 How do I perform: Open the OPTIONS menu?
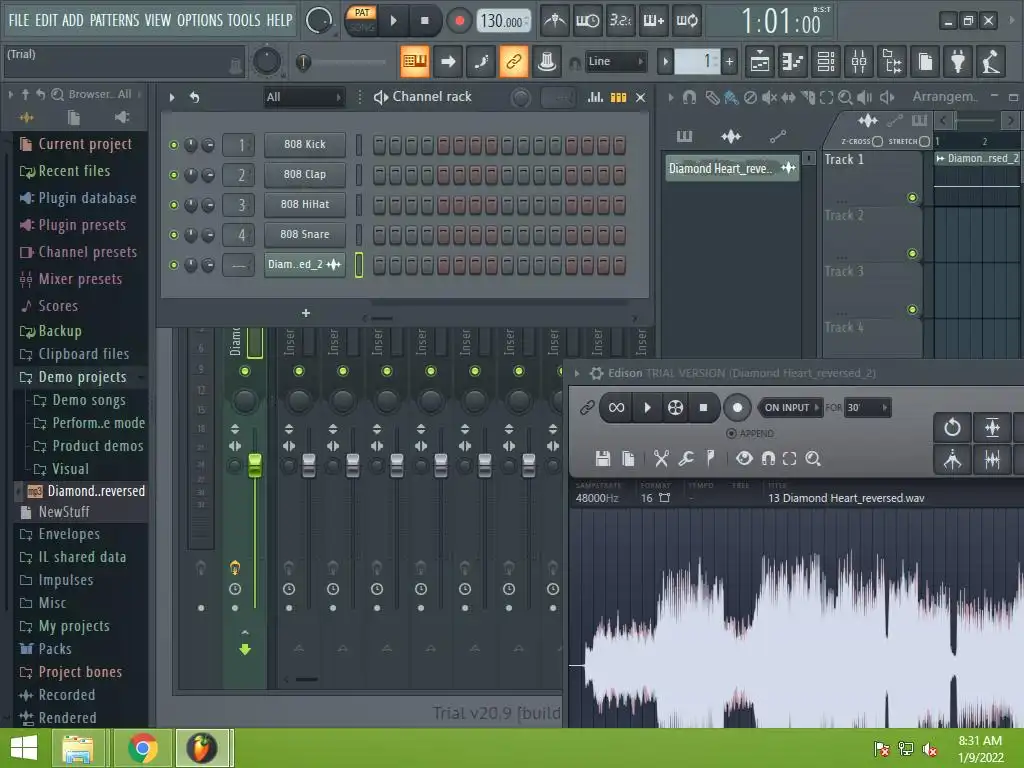tap(200, 20)
